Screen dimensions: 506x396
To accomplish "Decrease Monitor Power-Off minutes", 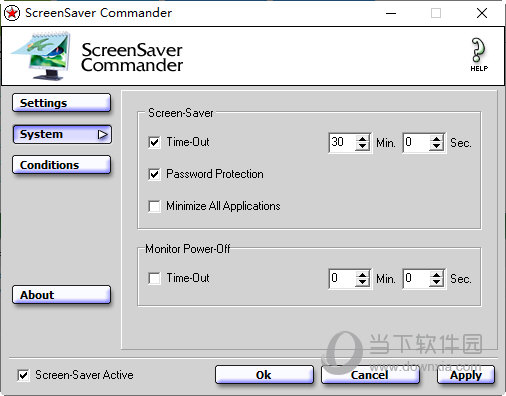I will 362,283.
